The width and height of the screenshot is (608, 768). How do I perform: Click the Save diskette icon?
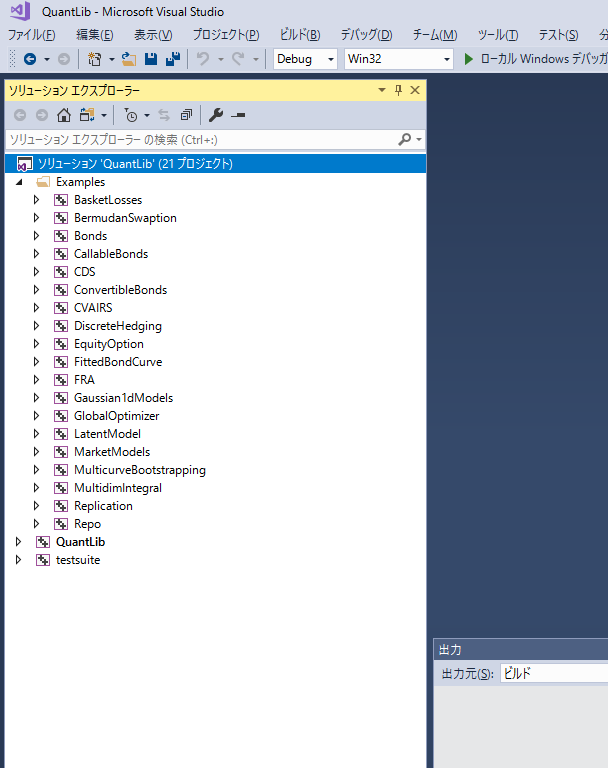(151, 59)
